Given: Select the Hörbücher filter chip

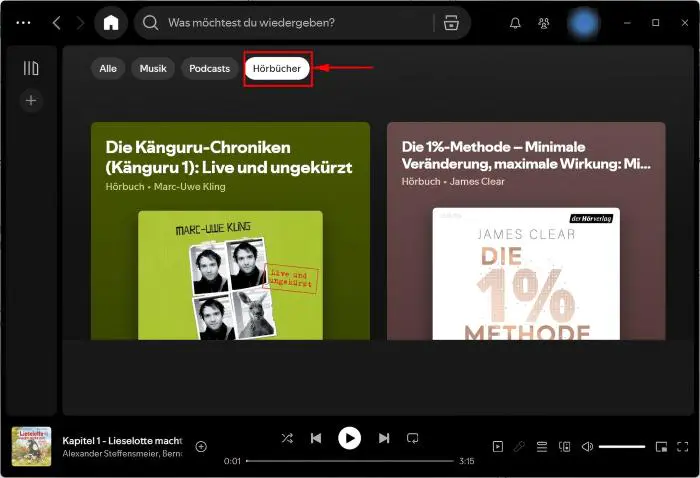Looking at the screenshot, I should [277, 68].
